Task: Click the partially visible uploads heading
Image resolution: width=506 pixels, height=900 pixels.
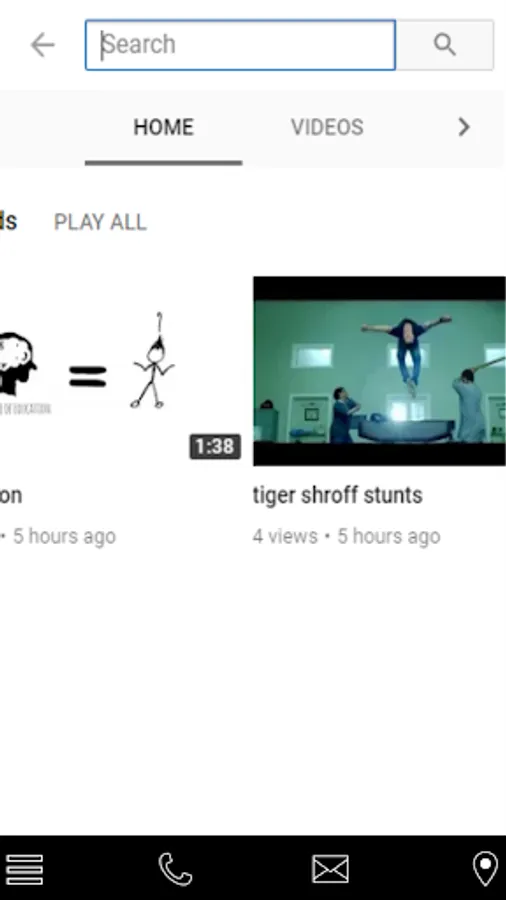Action: click(9, 222)
